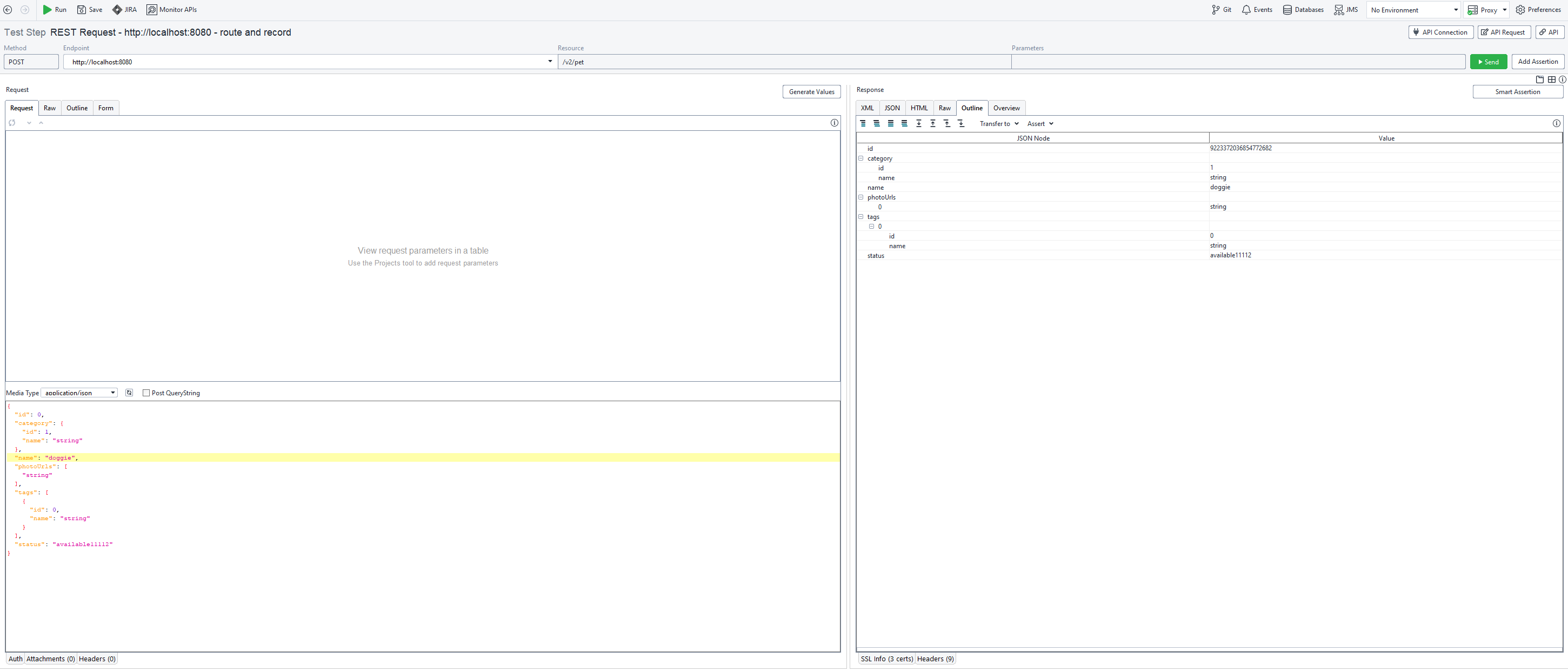Open the Media Type dropdown

tap(79, 393)
